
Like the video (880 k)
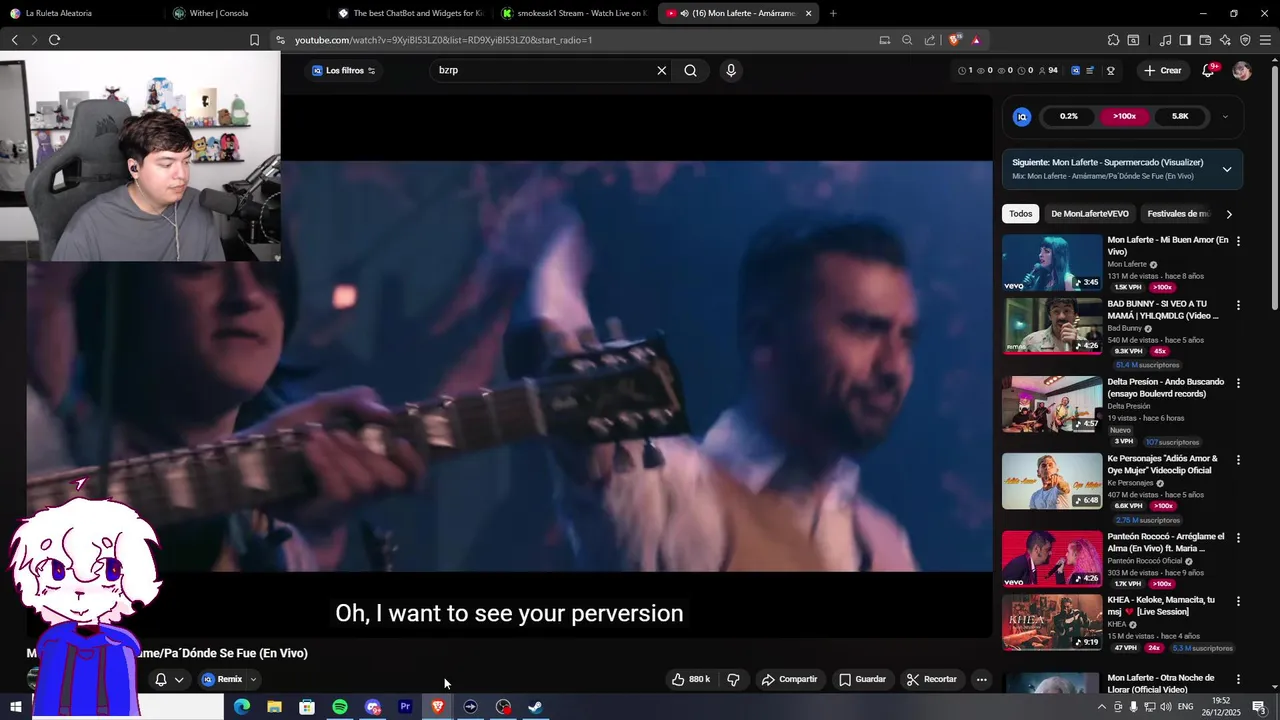[x=691, y=680]
